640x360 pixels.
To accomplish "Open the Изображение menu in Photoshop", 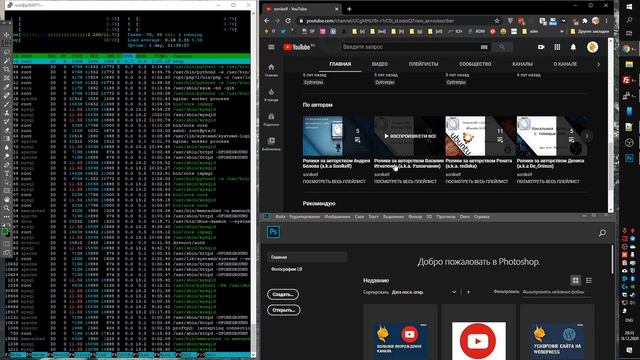I will pos(337,217).
